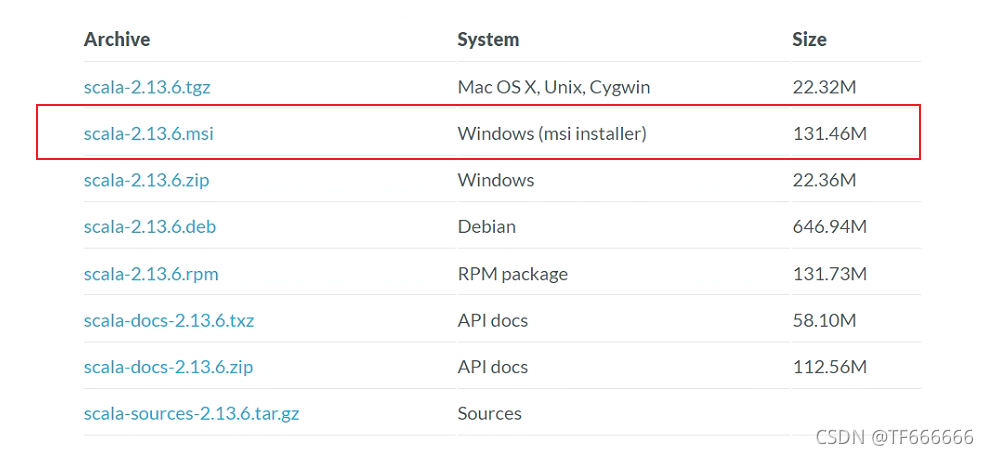Click the 58.10M size value

click(824, 321)
